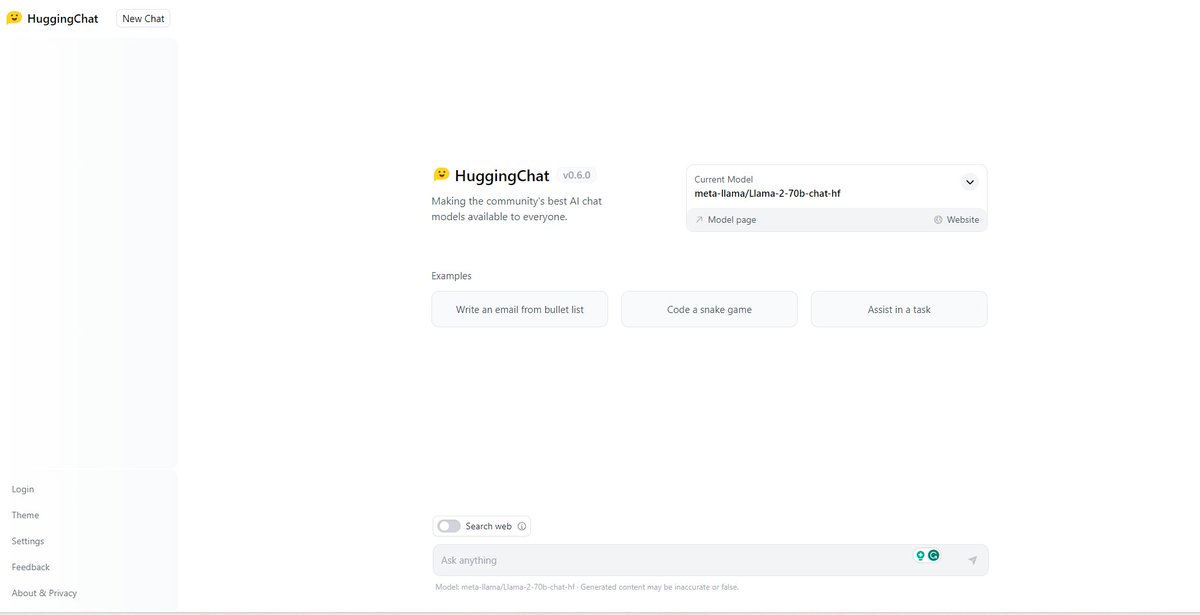Click the Search web info icon
This screenshot has width=1200, height=615.
[x=522, y=526]
